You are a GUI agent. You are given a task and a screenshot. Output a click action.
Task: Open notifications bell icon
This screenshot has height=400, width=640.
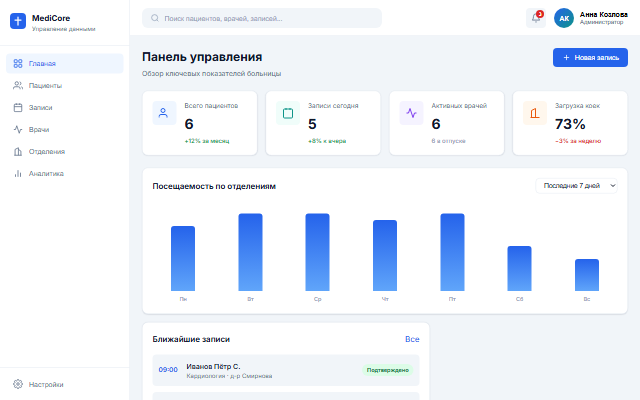point(536,18)
